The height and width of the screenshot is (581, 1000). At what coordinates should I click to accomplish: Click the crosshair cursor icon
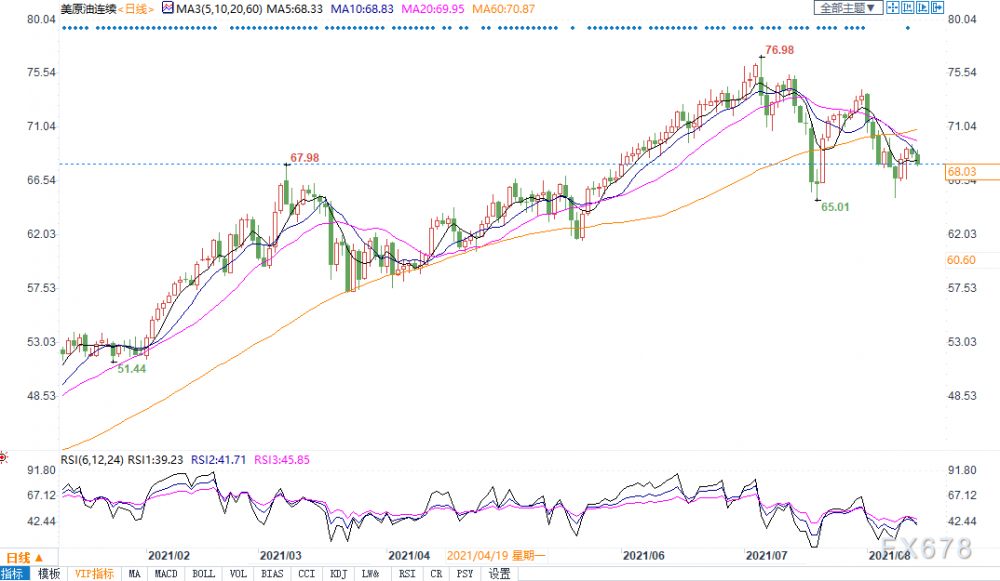tap(893, 8)
